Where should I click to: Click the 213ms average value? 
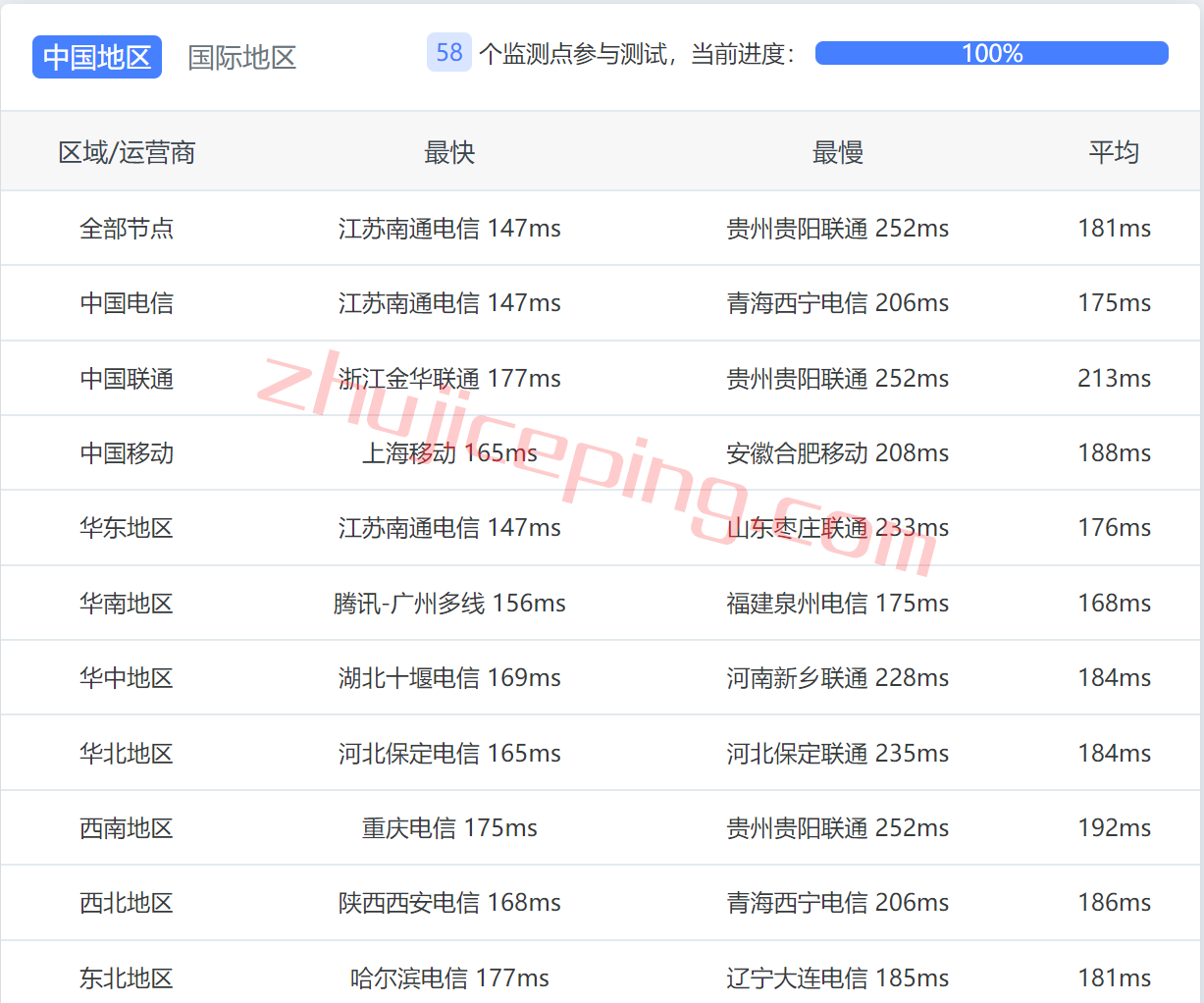click(1114, 379)
